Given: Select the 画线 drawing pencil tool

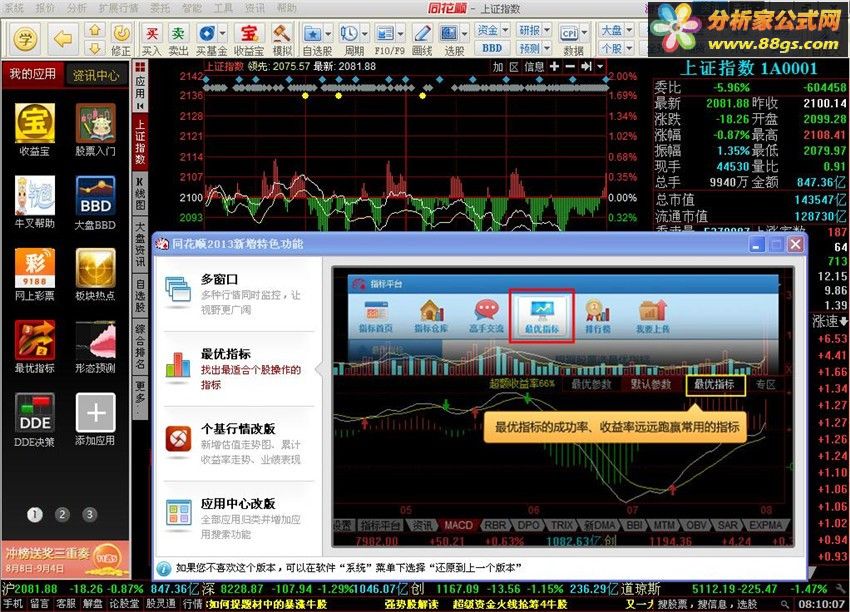Looking at the screenshot, I should 422,39.
